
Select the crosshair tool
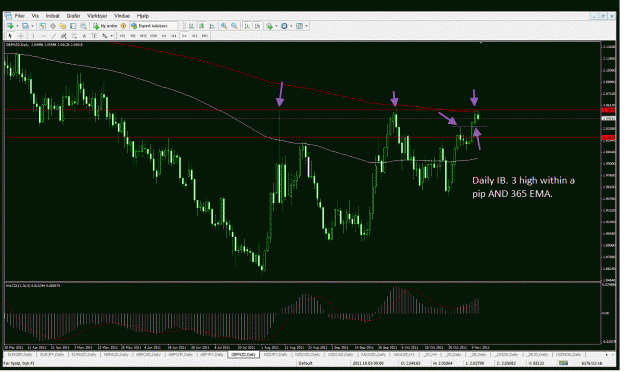pyautogui.click(x=20, y=36)
